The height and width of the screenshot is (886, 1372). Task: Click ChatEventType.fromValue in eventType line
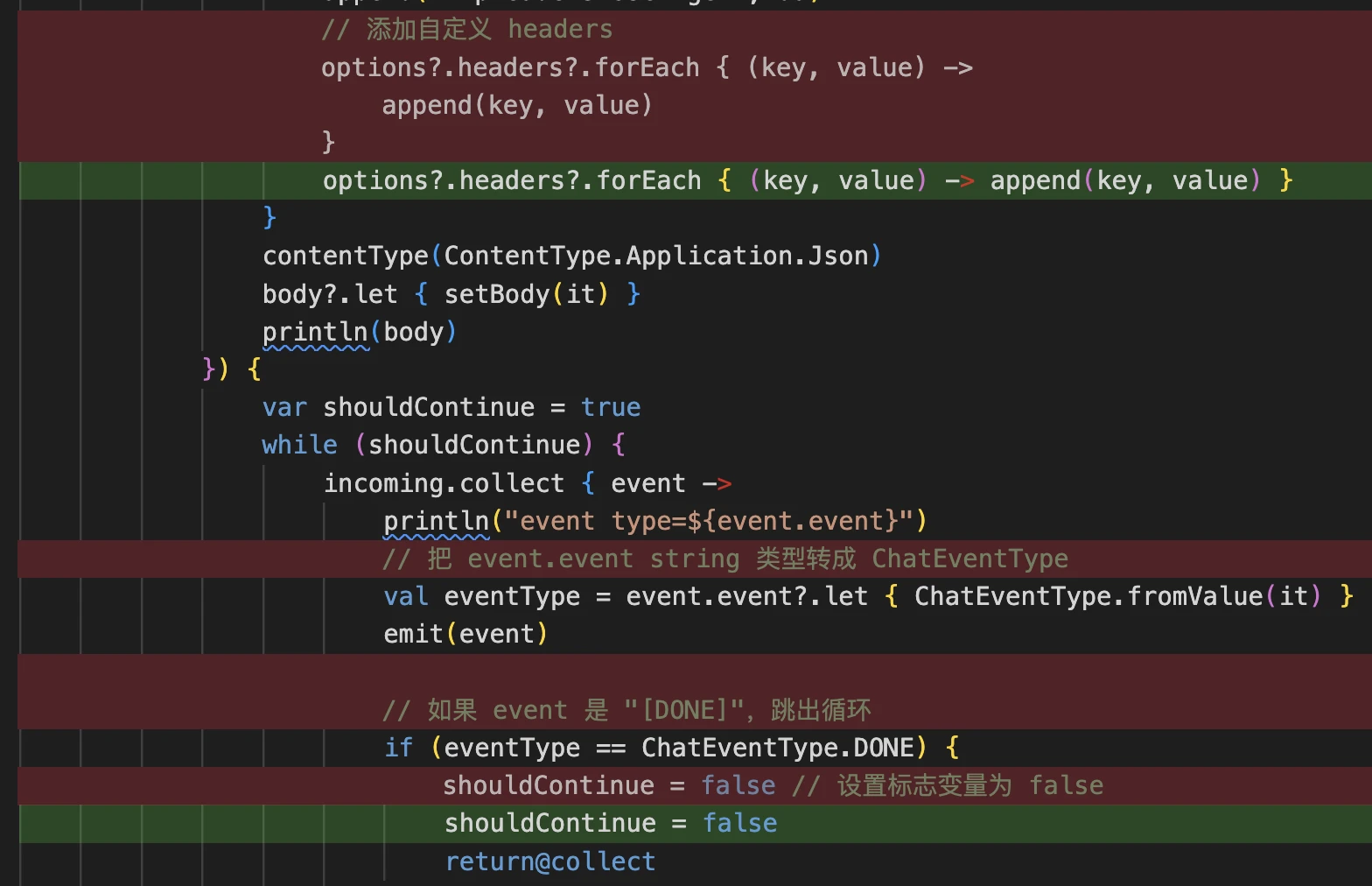pos(1088,596)
